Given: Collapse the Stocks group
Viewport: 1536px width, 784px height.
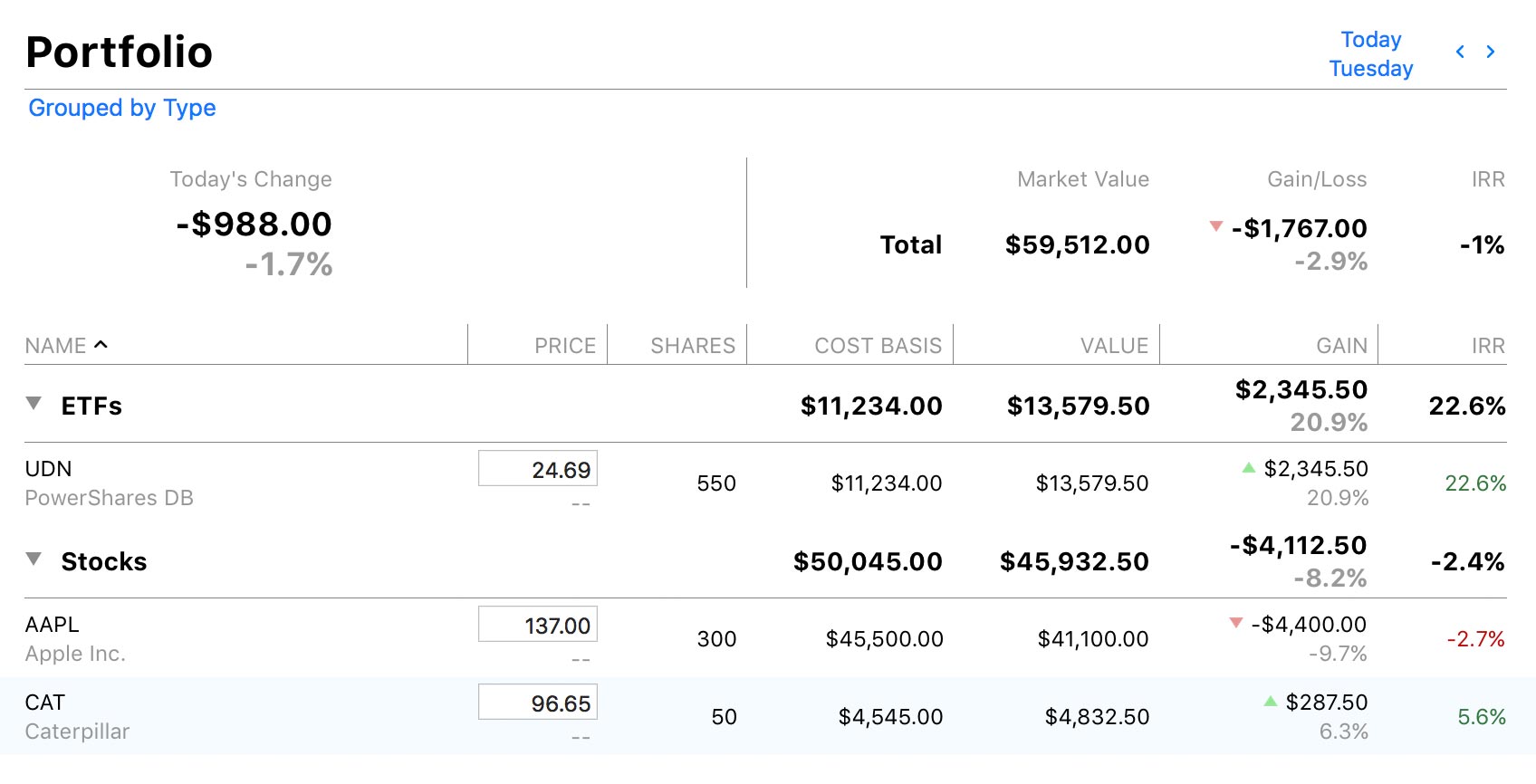Looking at the screenshot, I should pyautogui.click(x=34, y=559).
